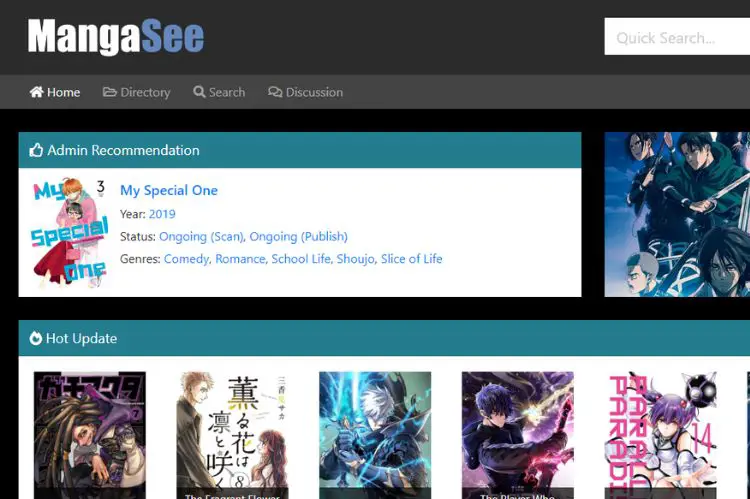Image resolution: width=750 pixels, height=499 pixels.
Task: Open the Directory nav item
Action: [x=136, y=92]
